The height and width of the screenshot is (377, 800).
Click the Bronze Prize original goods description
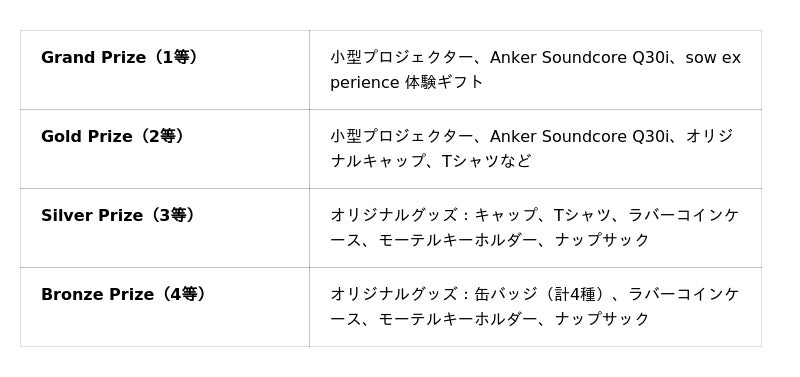[534, 307]
